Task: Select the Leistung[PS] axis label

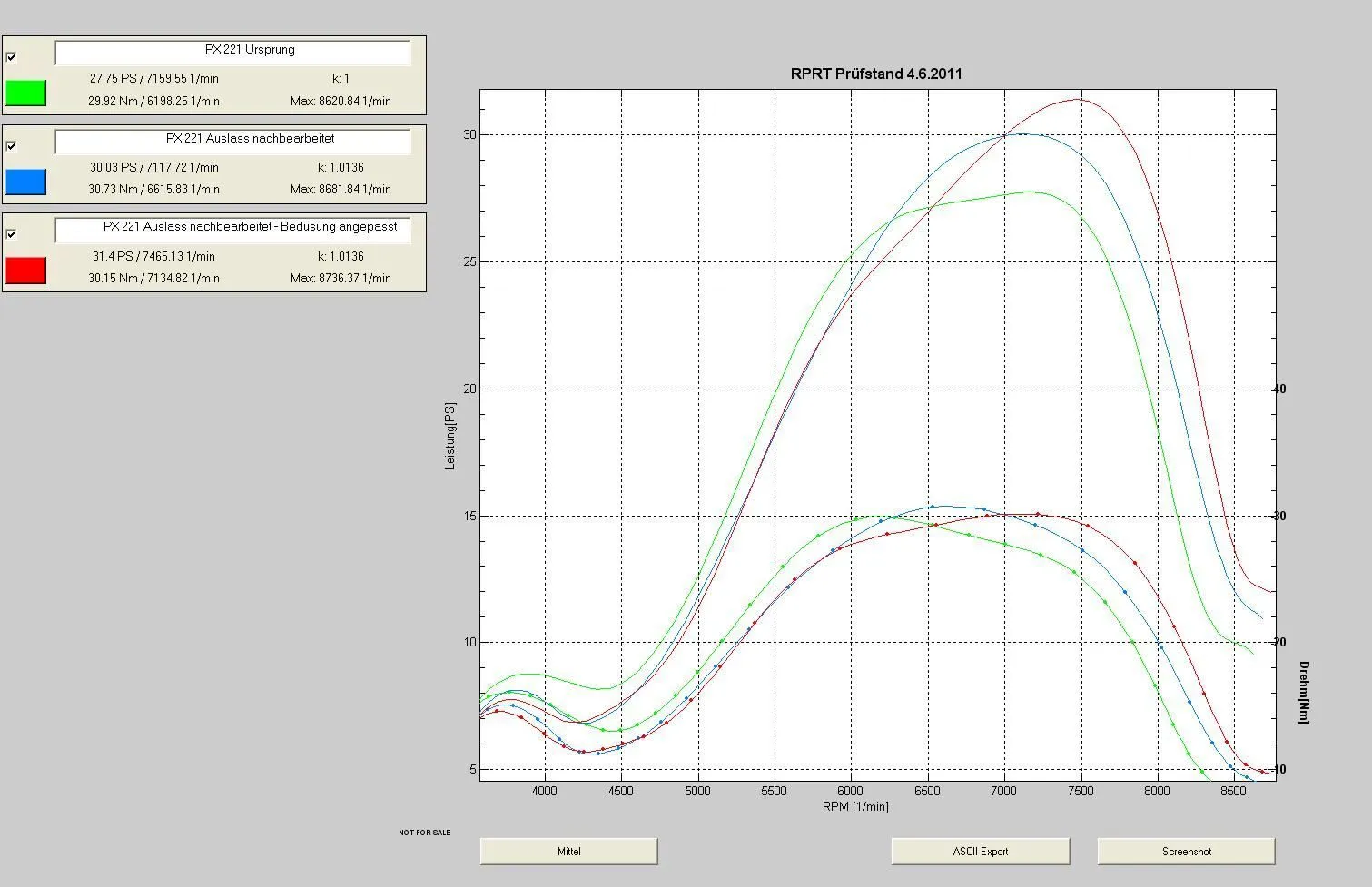Action: coord(449,436)
